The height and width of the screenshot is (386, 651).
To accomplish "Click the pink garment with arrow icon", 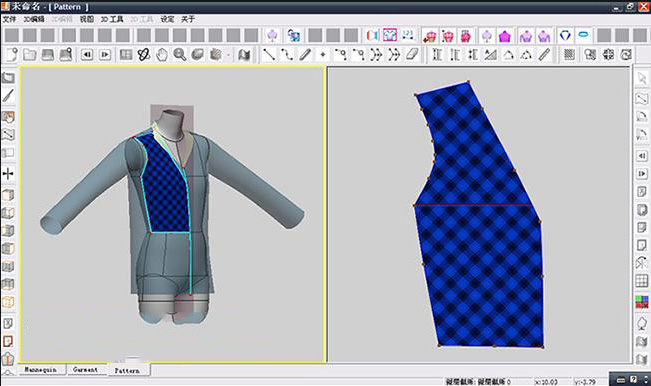I will tap(430, 36).
